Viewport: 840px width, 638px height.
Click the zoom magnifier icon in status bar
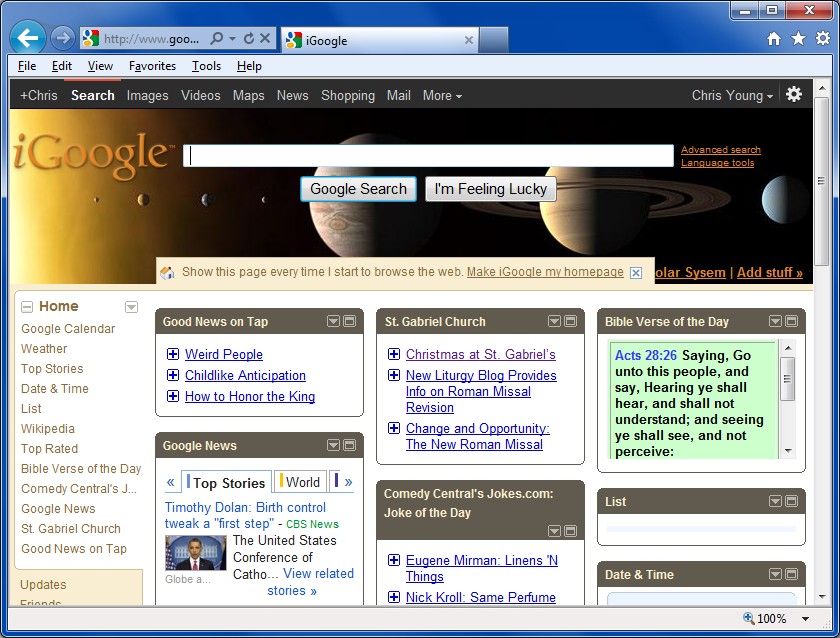[x=748, y=618]
